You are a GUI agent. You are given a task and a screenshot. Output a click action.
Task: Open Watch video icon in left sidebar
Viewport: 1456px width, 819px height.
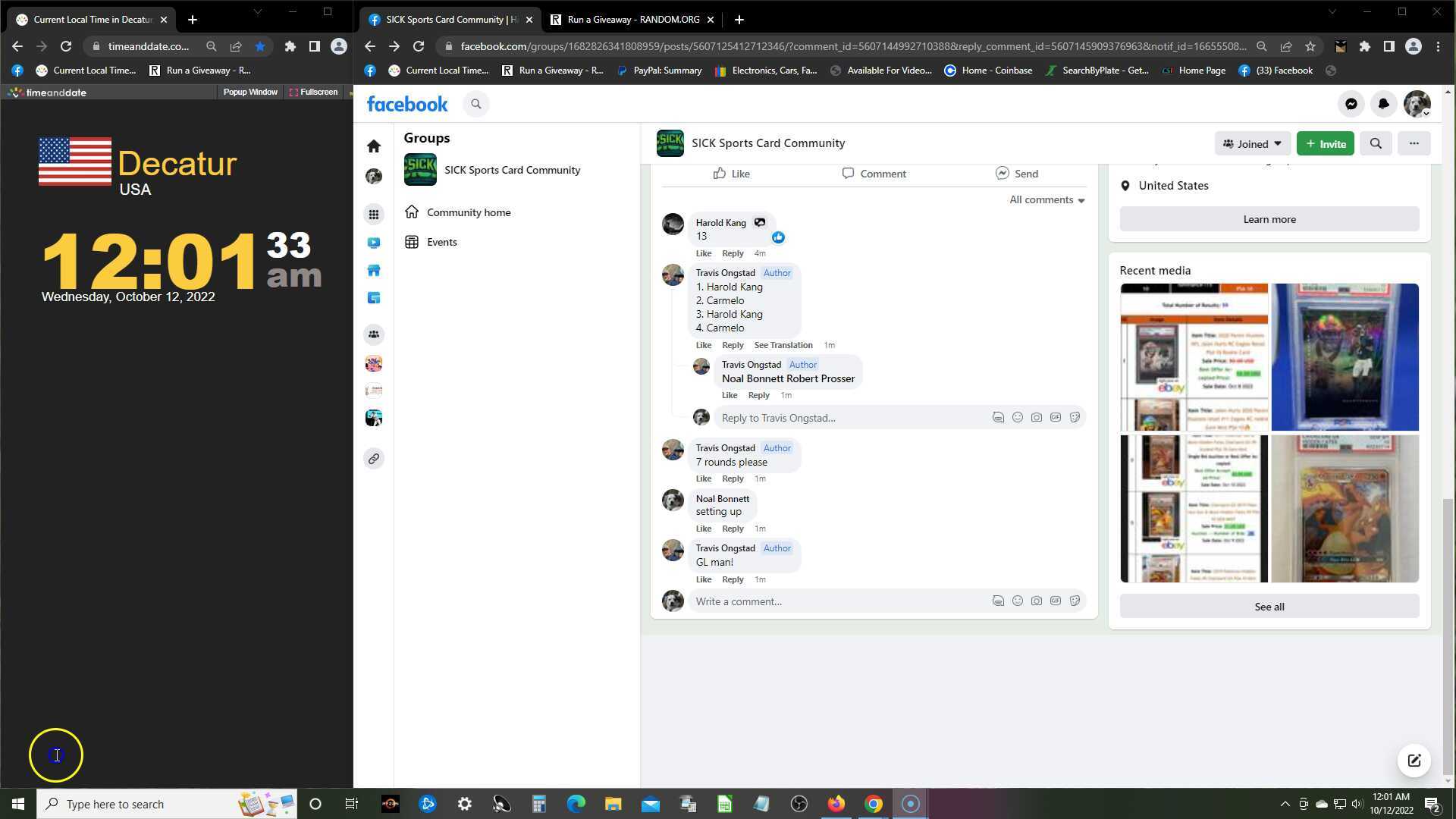[373, 243]
